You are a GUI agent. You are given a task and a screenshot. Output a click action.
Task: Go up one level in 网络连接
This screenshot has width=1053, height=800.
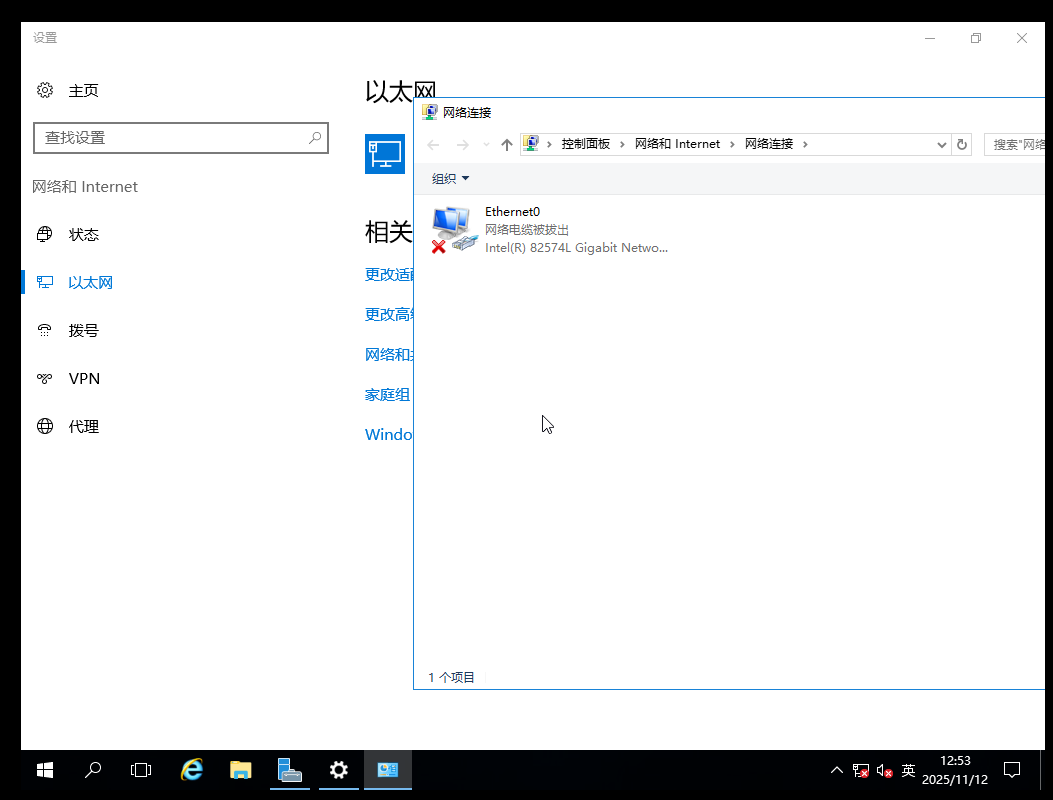pos(506,144)
